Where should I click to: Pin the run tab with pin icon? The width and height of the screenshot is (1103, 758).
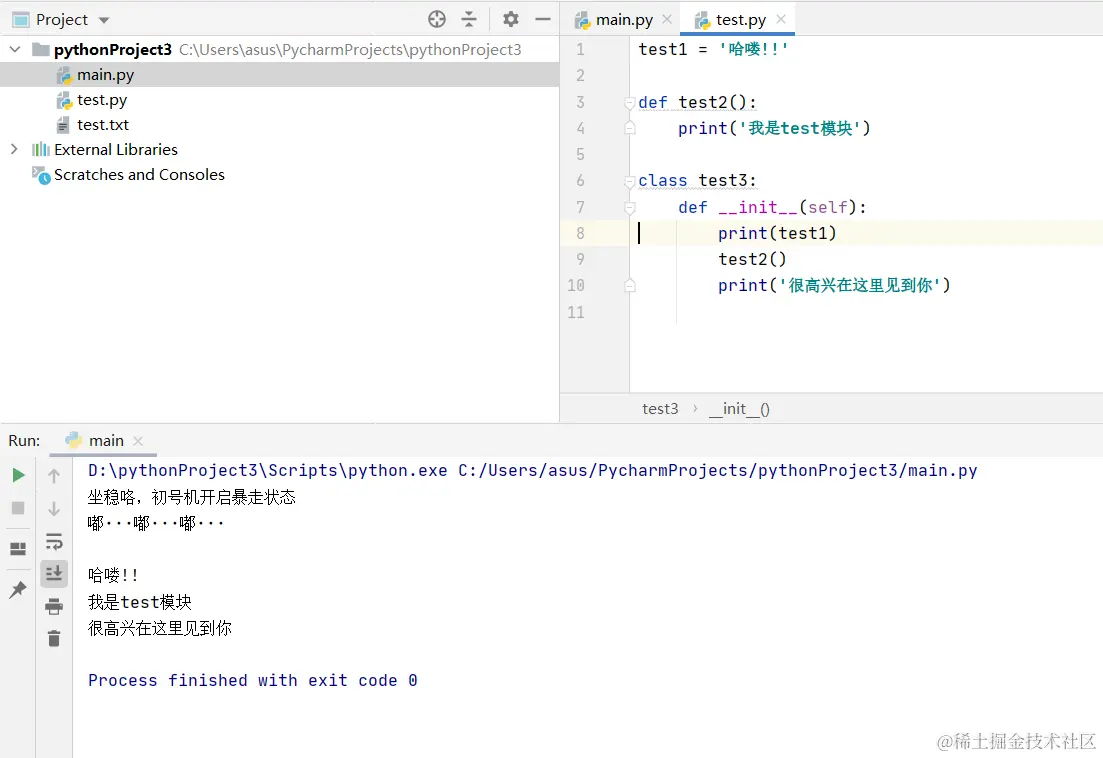[18, 589]
